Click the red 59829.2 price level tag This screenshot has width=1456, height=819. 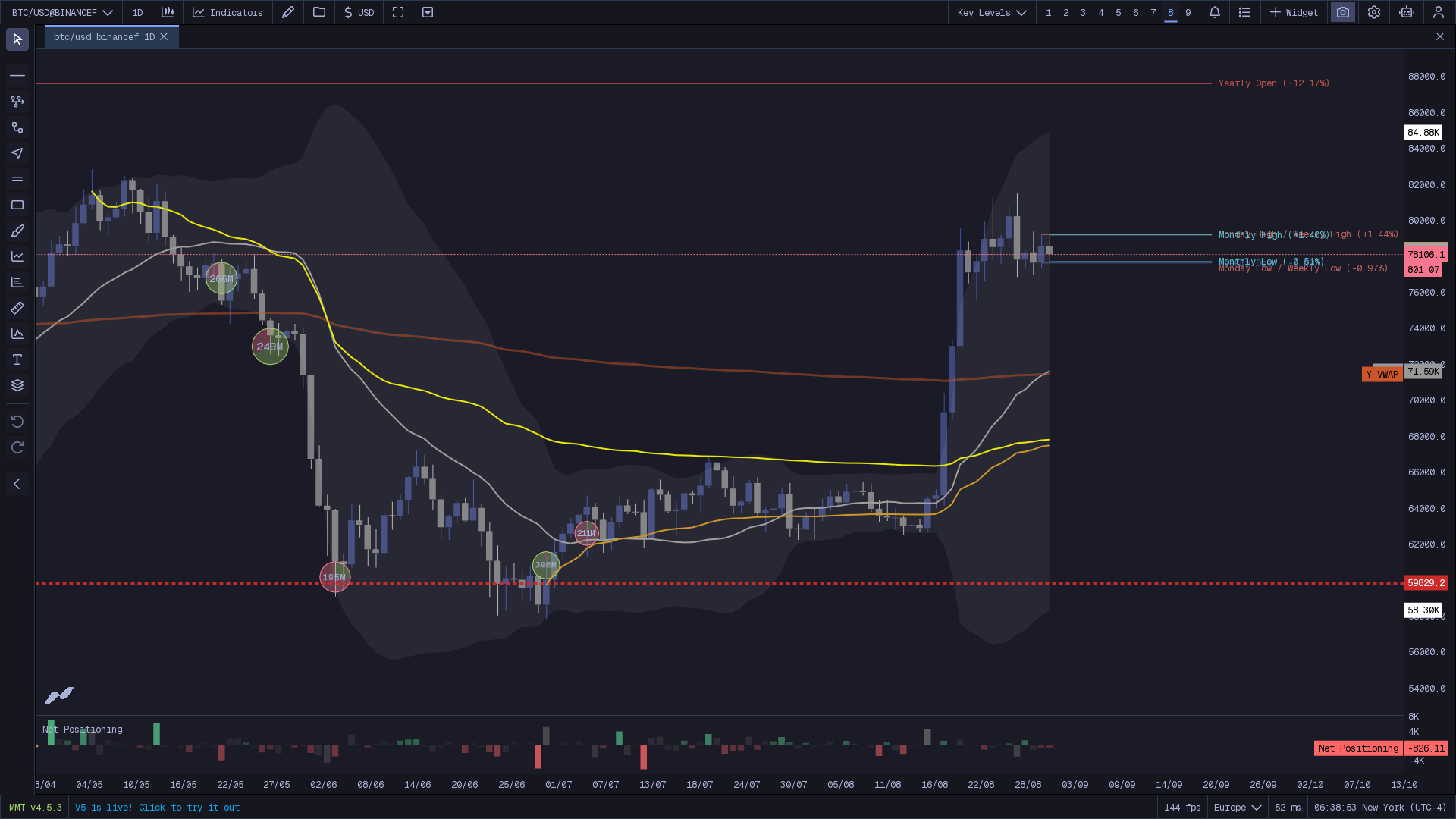(1426, 583)
